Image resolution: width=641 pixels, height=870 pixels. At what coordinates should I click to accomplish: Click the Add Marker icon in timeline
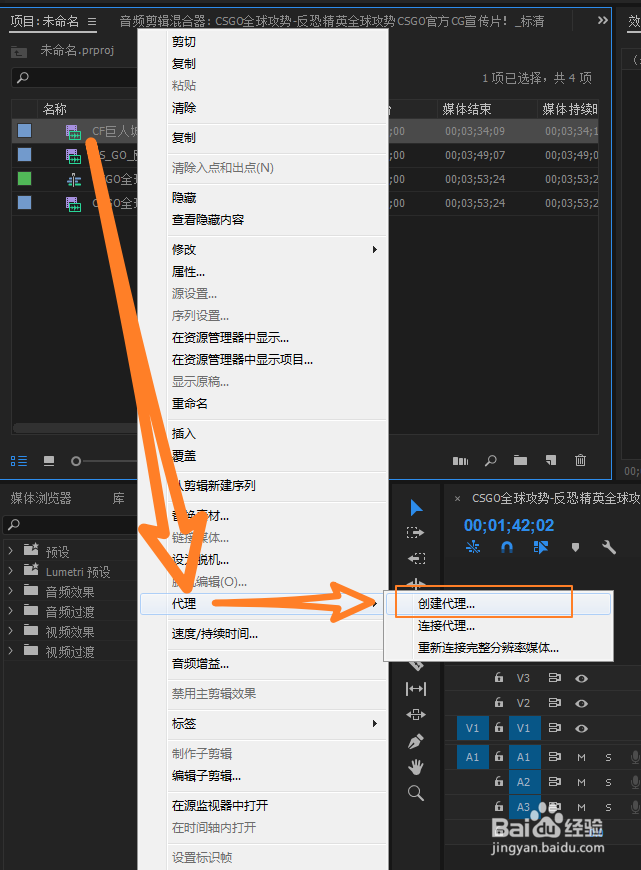pyautogui.click(x=576, y=548)
